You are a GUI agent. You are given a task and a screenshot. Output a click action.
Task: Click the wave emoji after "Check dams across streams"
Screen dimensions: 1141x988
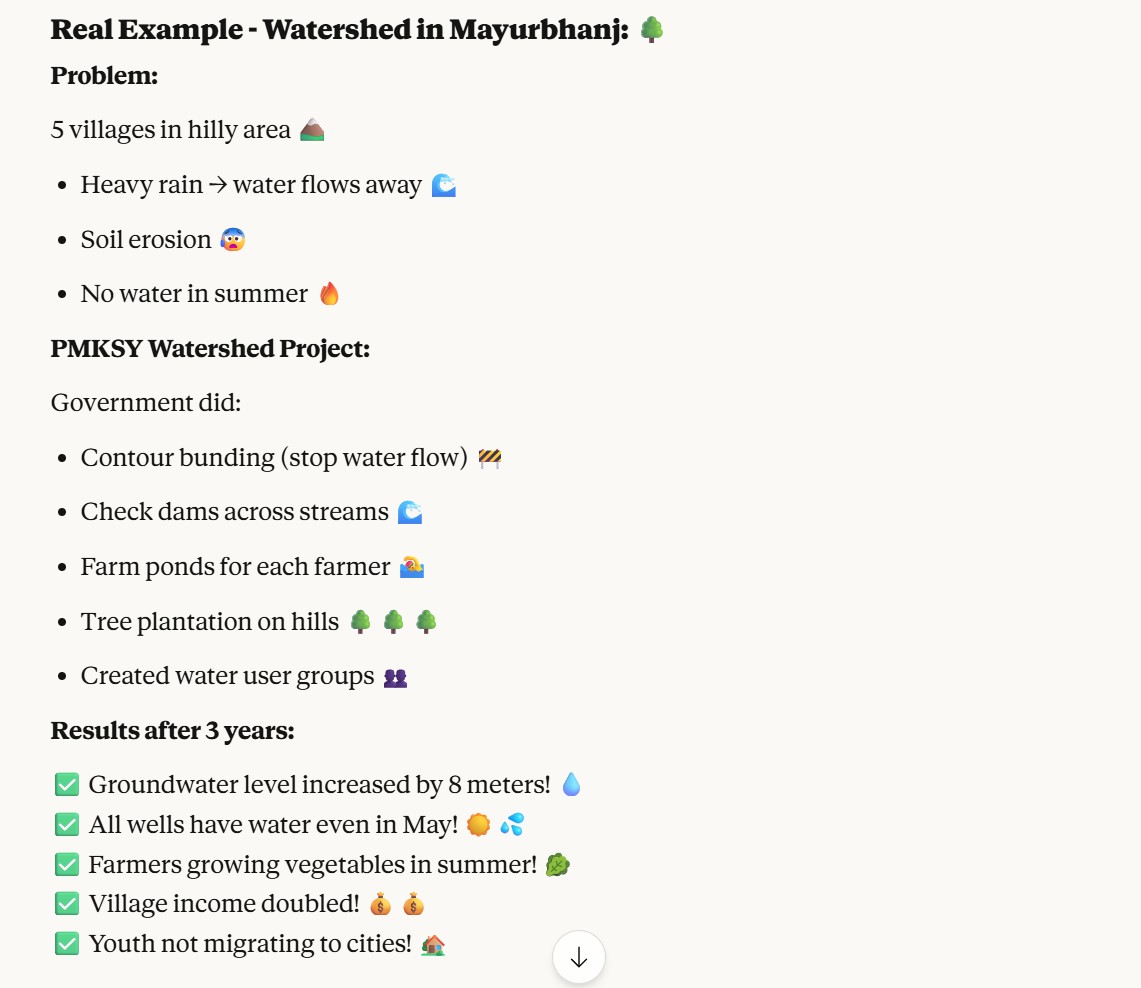click(x=410, y=512)
